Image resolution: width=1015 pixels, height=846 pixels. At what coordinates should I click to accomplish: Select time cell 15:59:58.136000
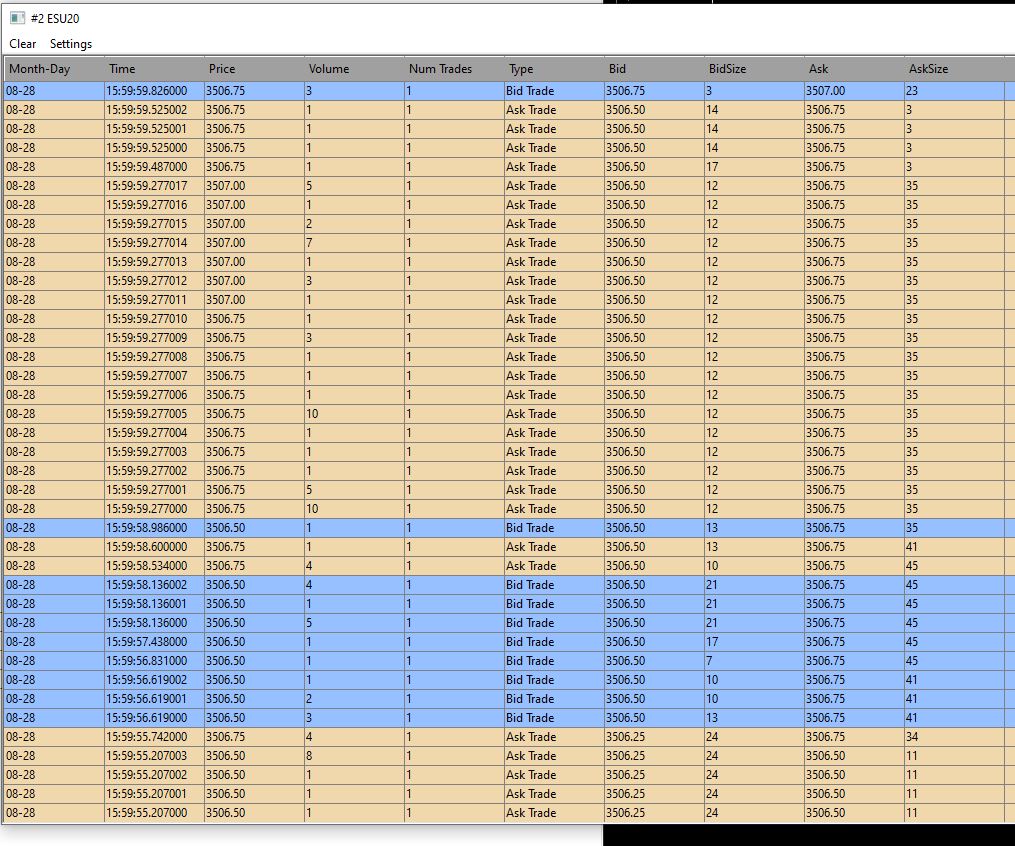153,623
